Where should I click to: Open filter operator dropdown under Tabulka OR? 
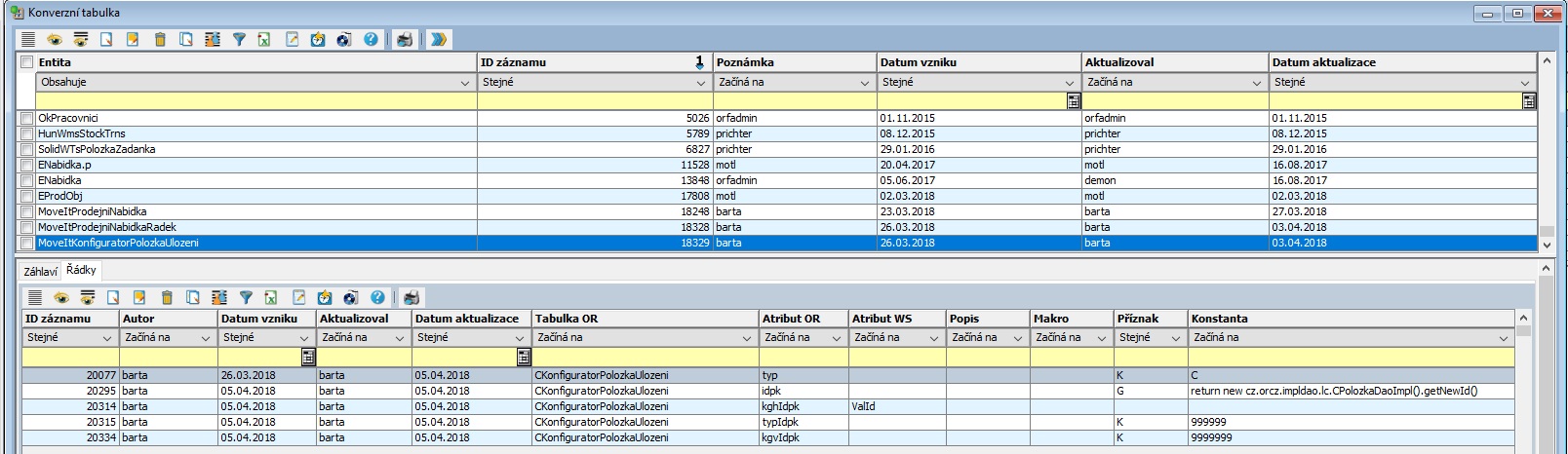click(746, 338)
